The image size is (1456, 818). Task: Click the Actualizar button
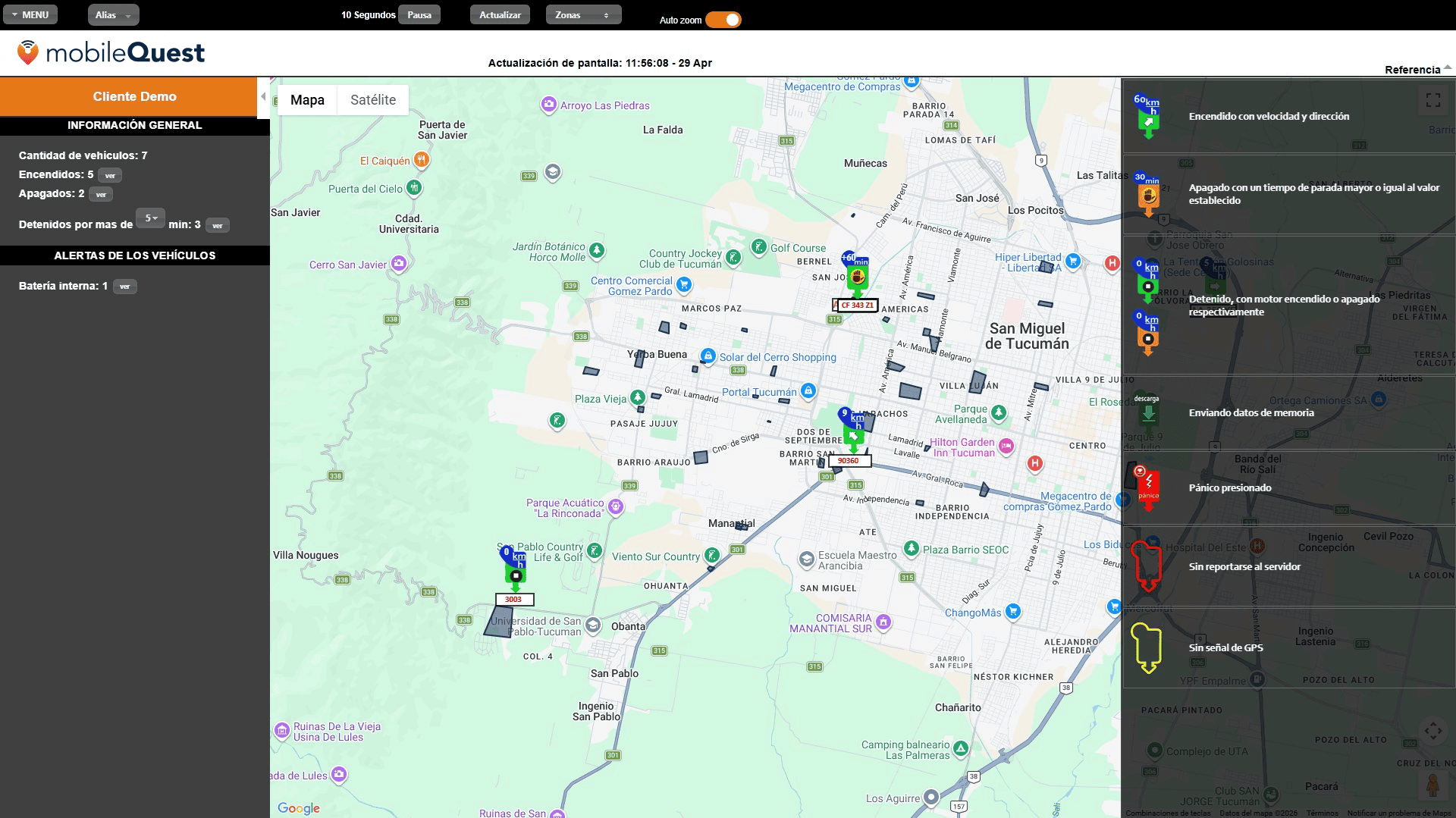[x=500, y=14]
